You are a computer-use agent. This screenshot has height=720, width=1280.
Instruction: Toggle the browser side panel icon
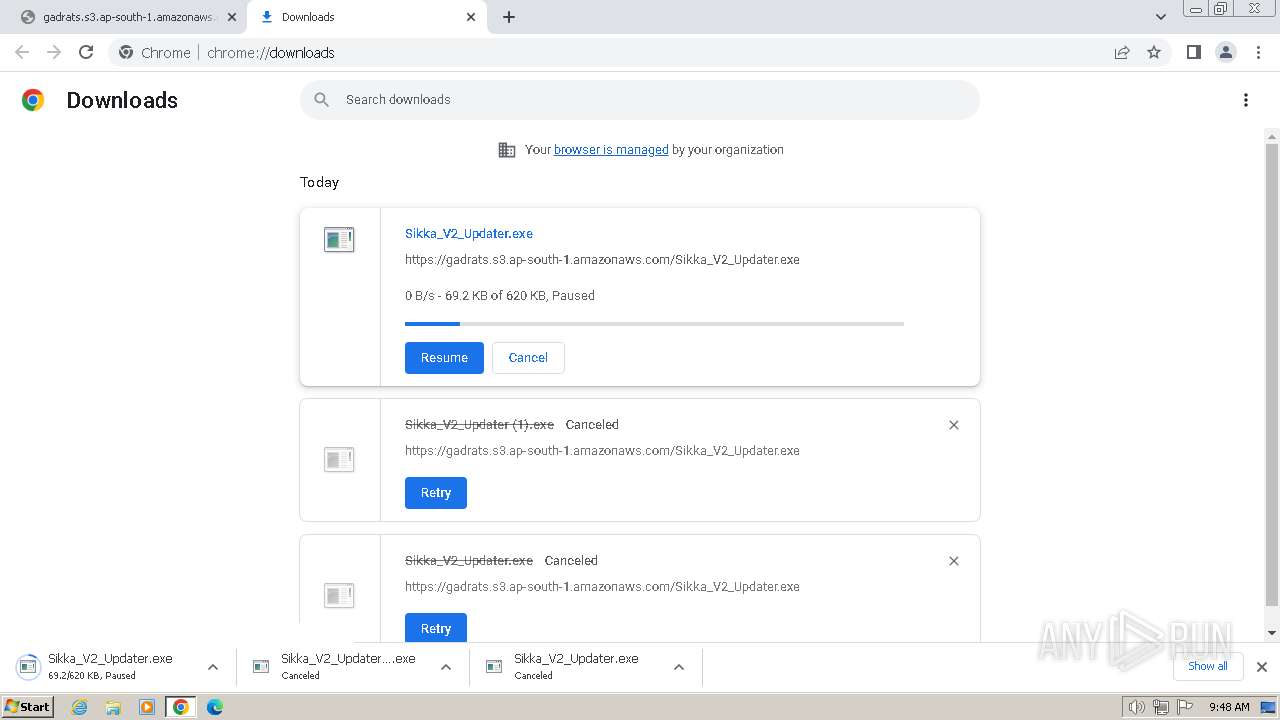coord(1193,53)
